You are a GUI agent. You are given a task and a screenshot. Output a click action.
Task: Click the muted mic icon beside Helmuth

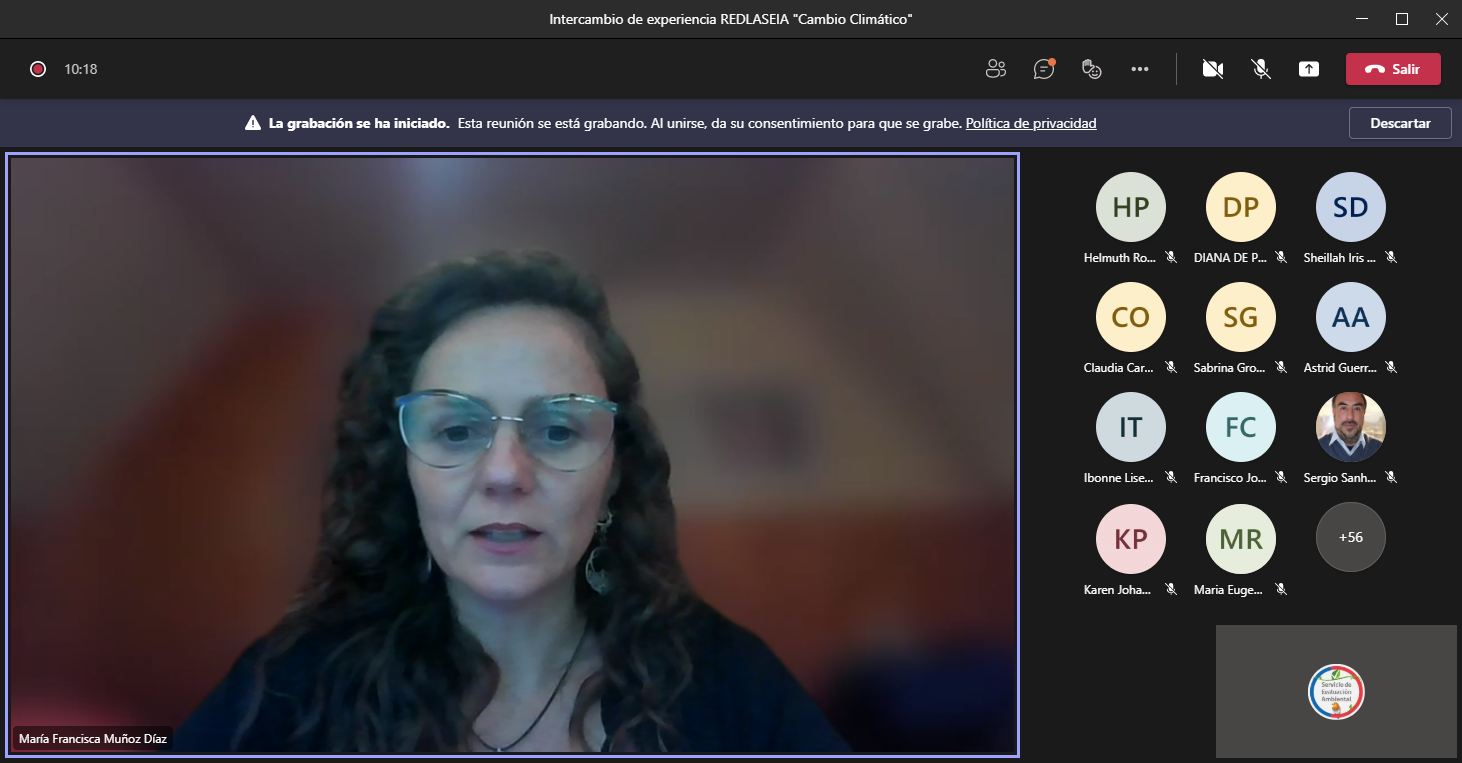point(1171,257)
